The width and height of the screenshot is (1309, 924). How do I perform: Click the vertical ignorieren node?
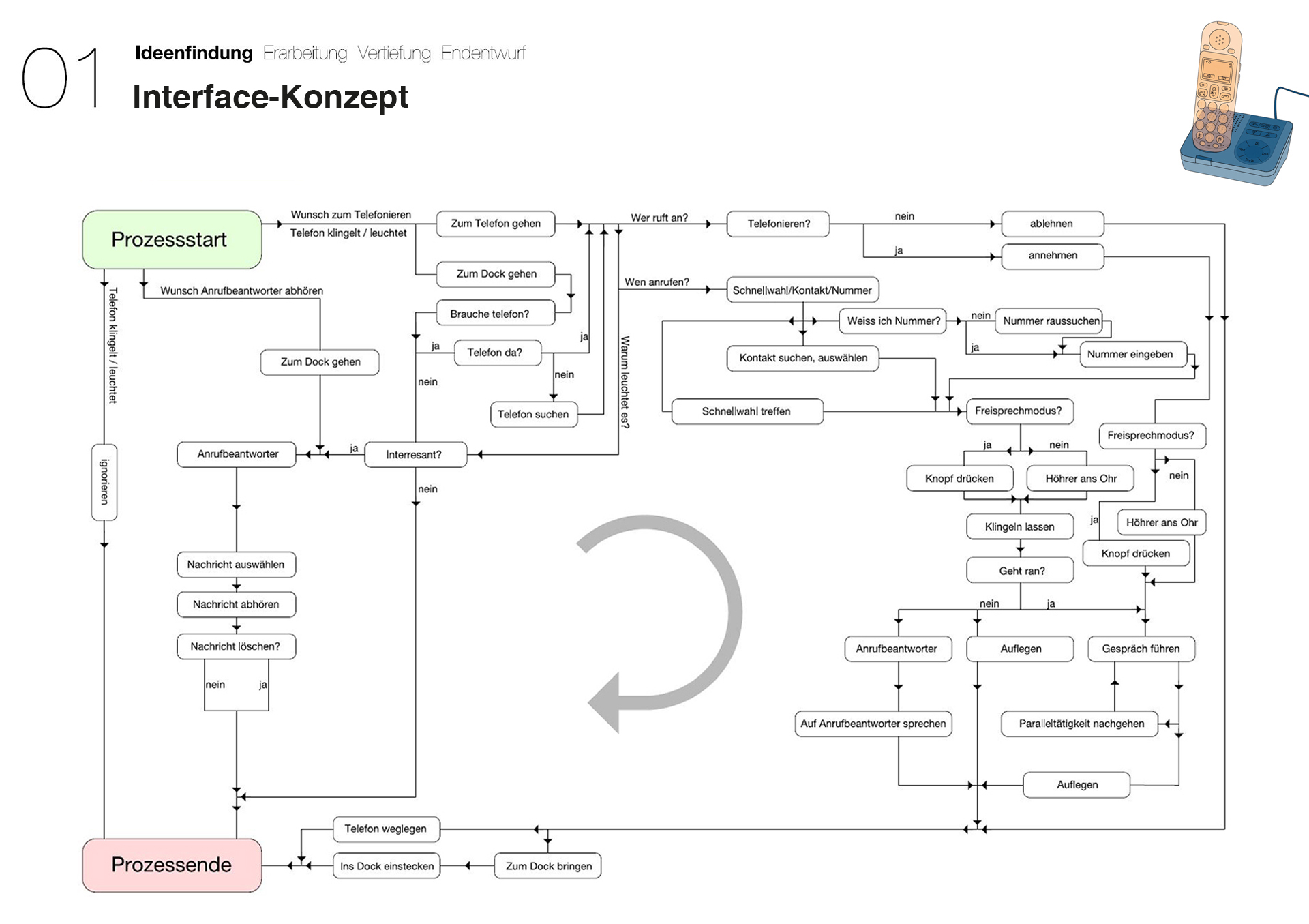104,481
